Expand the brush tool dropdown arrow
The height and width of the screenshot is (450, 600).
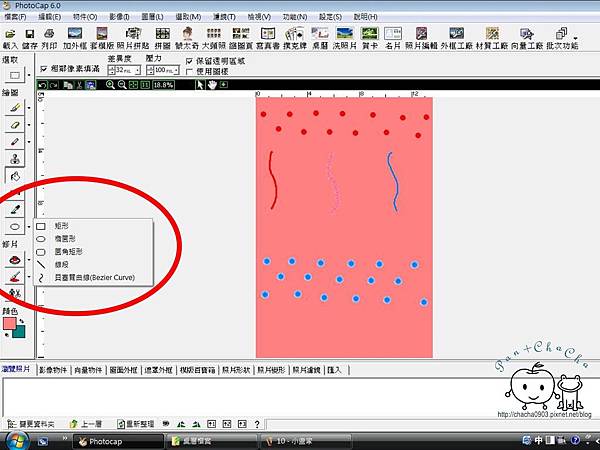pos(29,108)
